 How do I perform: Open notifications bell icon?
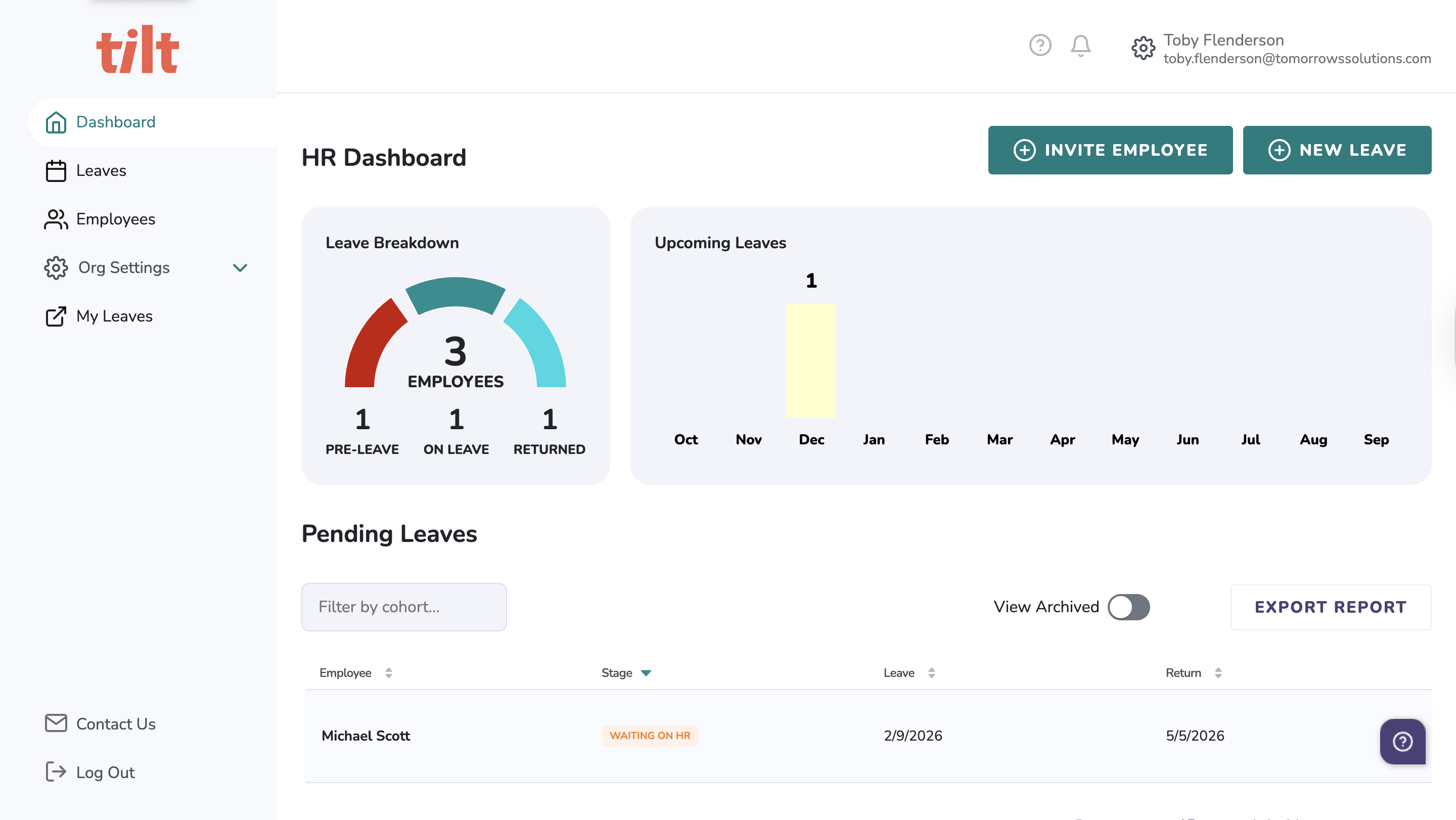[1080, 45]
